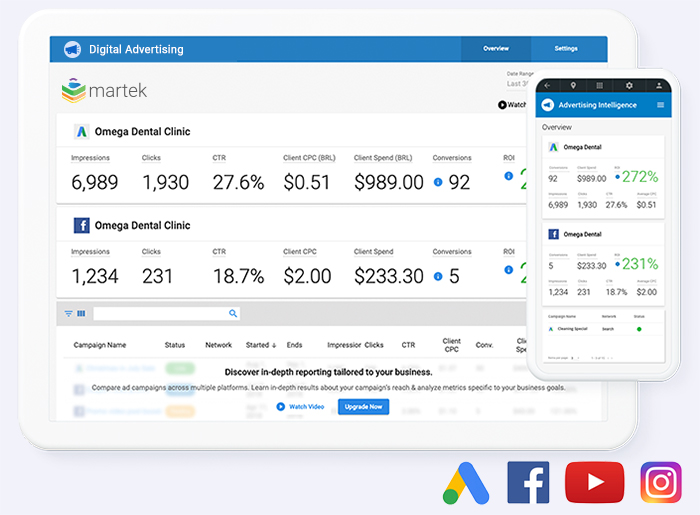
Task: Click the 18.7% CTR value
Action: [238, 276]
